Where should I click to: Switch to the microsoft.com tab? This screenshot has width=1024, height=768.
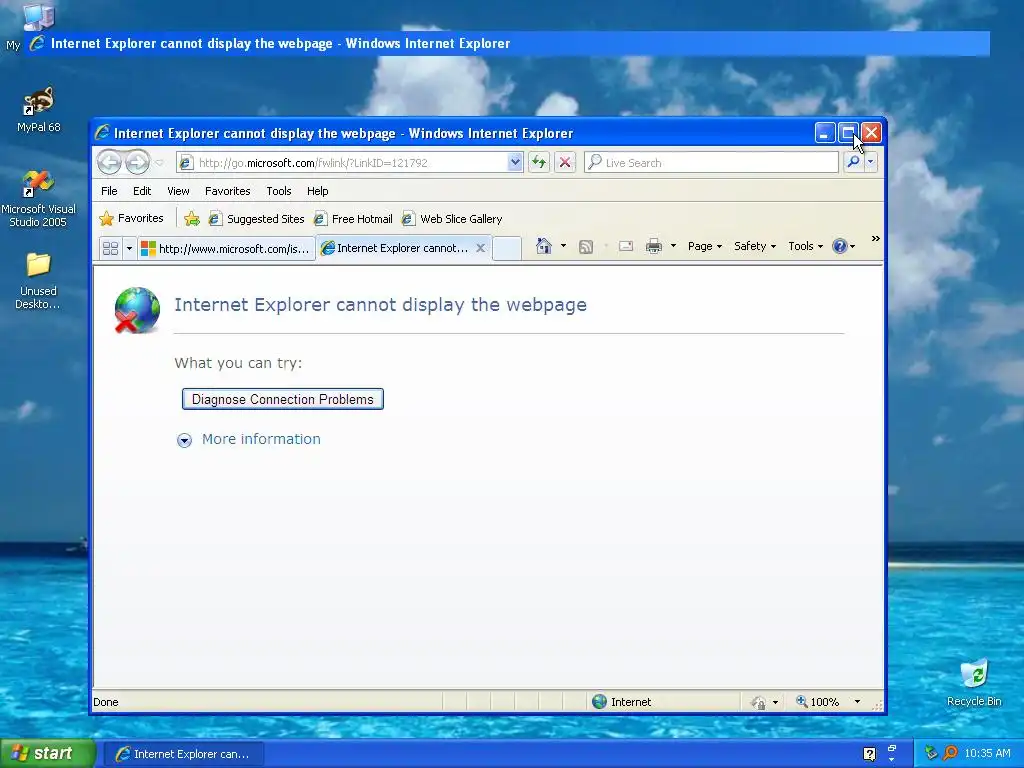[x=226, y=248]
